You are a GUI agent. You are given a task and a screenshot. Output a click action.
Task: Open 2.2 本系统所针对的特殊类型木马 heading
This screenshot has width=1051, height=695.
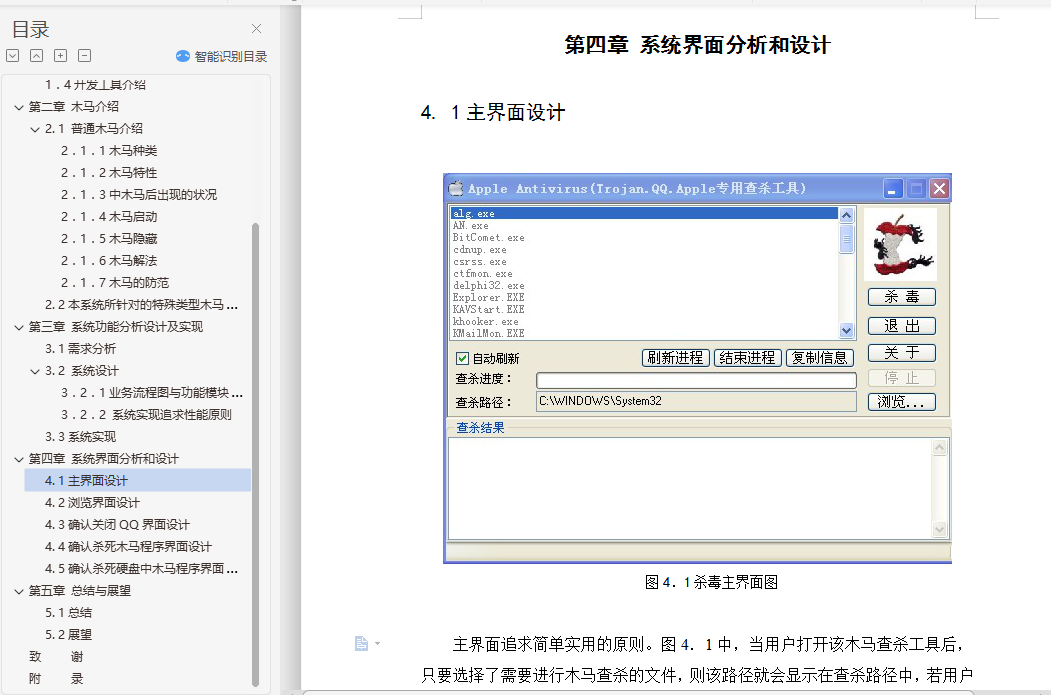point(141,305)
